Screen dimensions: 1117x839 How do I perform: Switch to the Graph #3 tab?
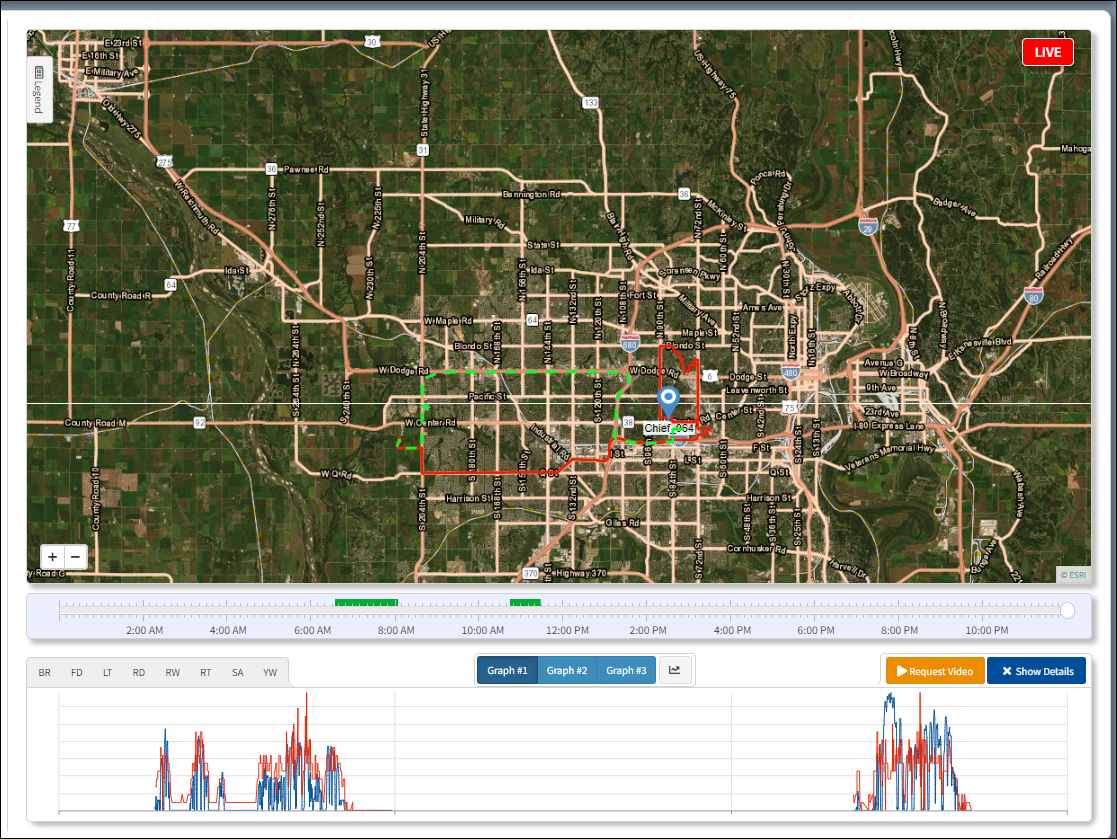click(x=626, y=670)
